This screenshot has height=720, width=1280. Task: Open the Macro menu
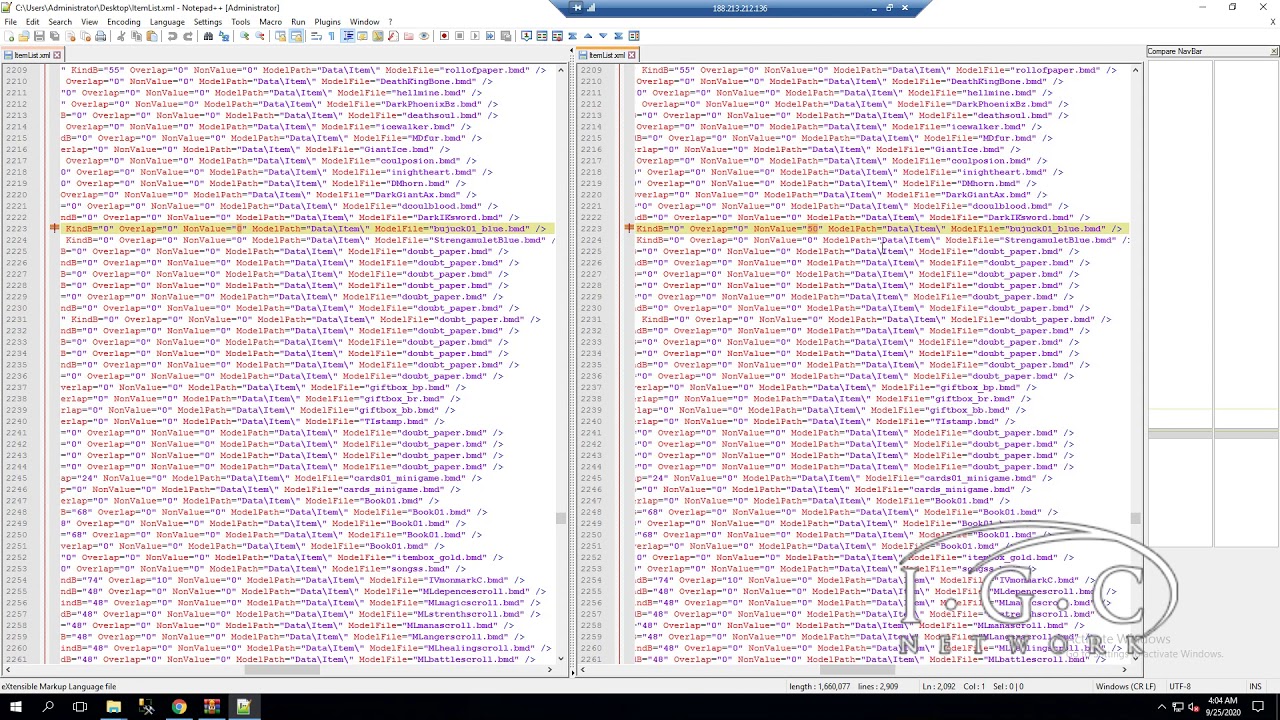(x=270, y=22)
